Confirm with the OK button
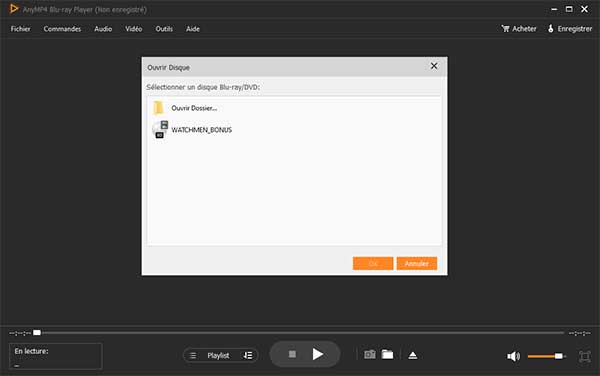Screen dimensions: 600x376 pyautogui.click(x=373, y=263)
